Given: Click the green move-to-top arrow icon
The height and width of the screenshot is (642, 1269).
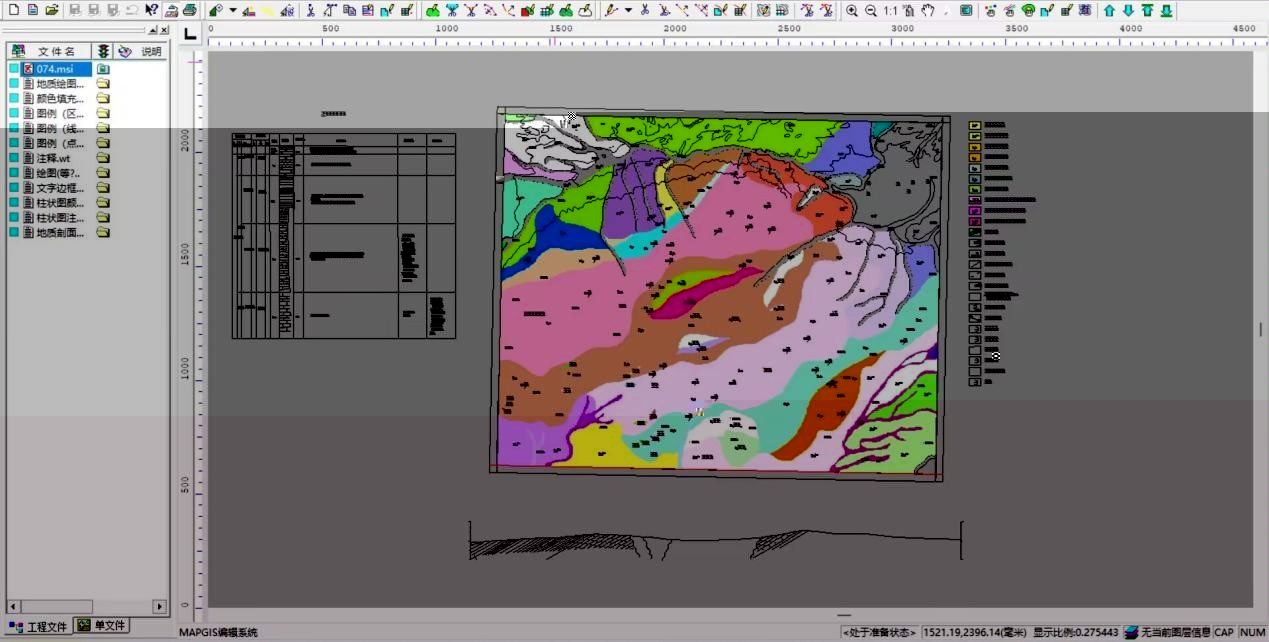Looking at the screenshot, I should coord(1147,10).
